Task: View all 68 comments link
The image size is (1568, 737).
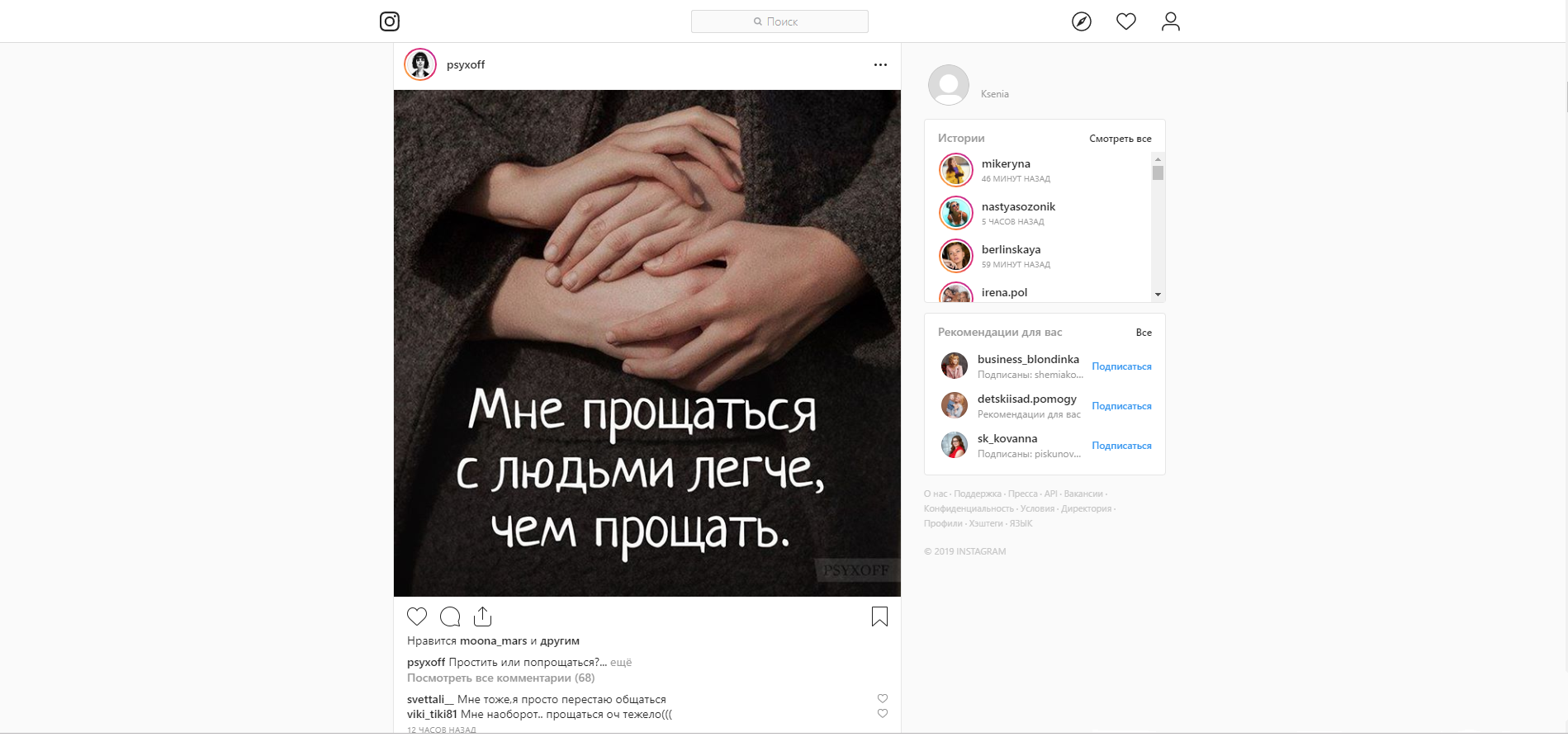Action: tap(500, 678)
